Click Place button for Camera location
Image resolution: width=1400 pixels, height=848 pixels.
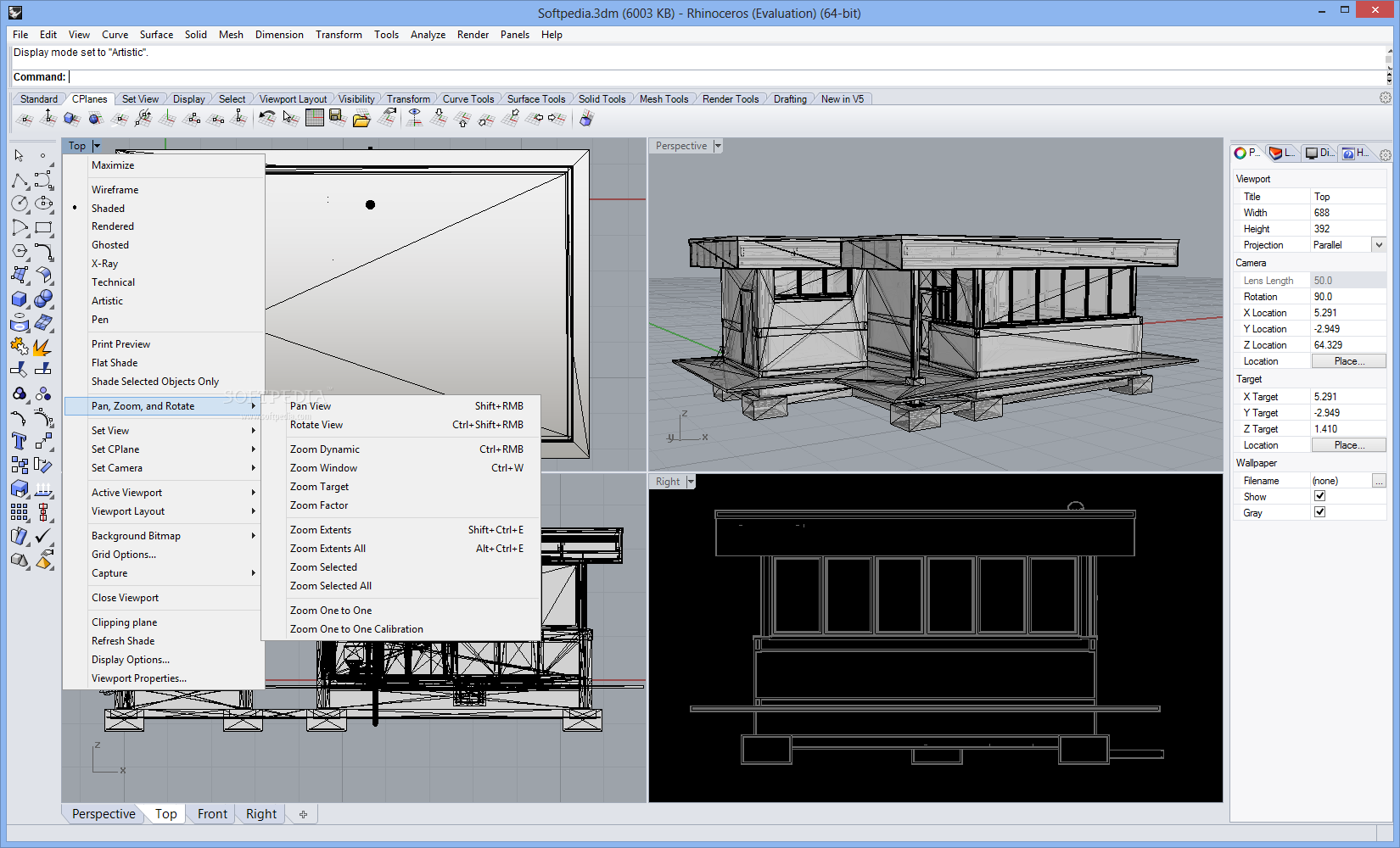click(x=1348, y=361)
